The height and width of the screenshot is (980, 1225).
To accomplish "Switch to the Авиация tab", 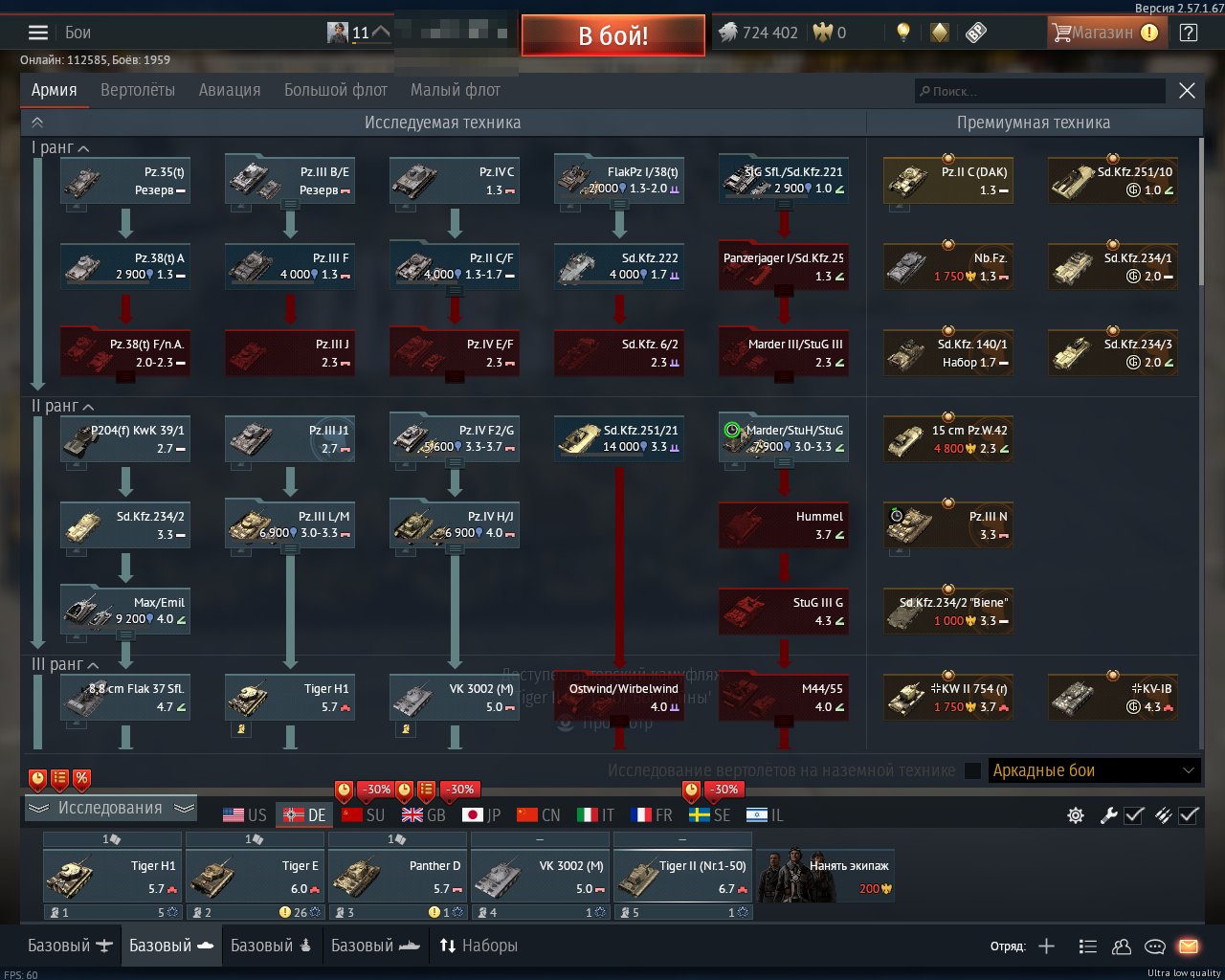I will tap(230, 90).
